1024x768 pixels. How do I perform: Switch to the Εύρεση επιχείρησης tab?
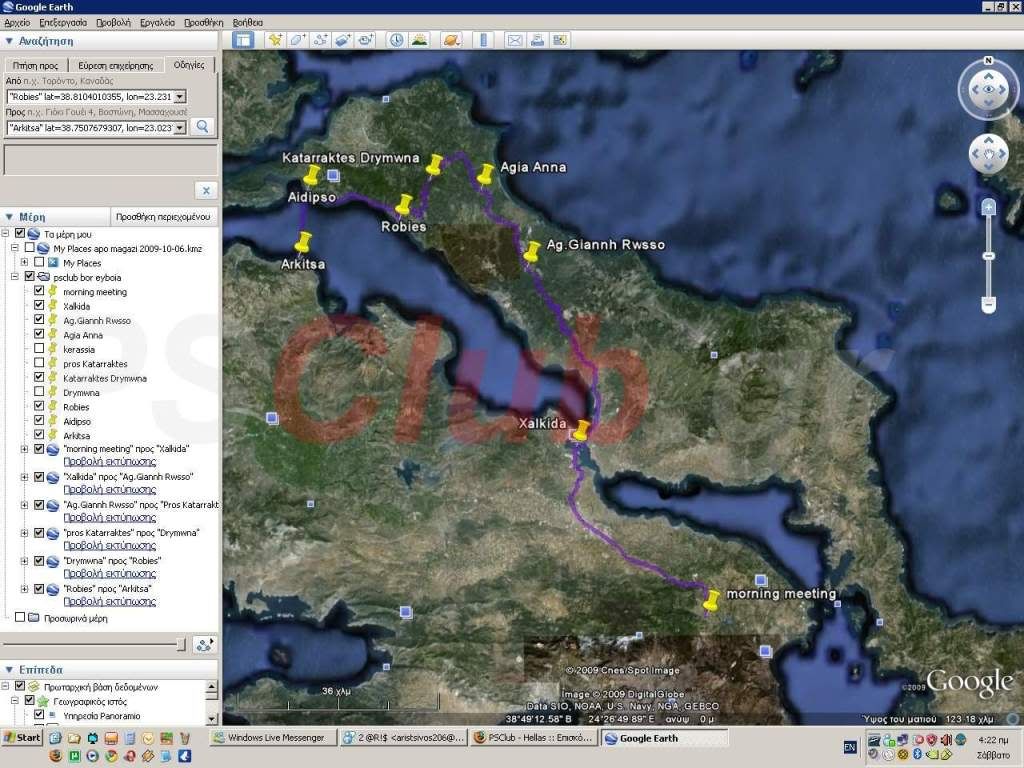point(116,65)
